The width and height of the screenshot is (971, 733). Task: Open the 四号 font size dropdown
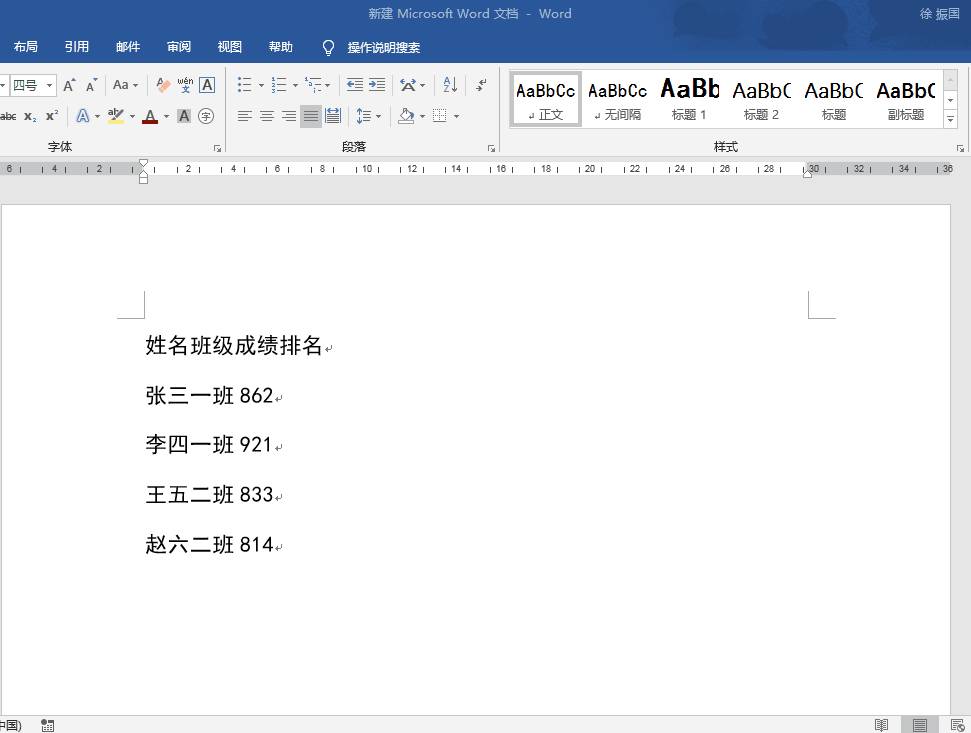[x=49, y=85]
